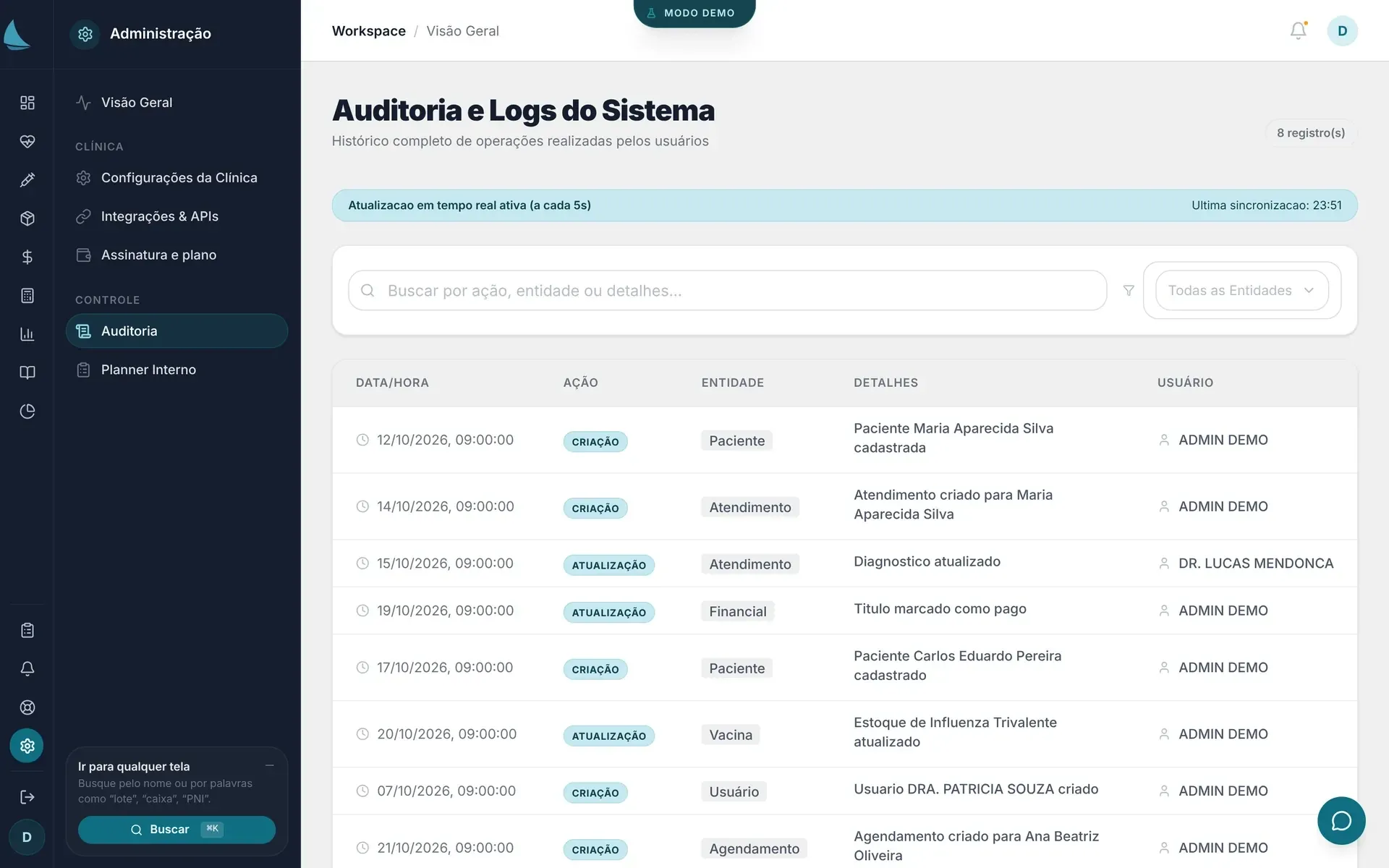Open Planner Interno menu item

point(177,370)
